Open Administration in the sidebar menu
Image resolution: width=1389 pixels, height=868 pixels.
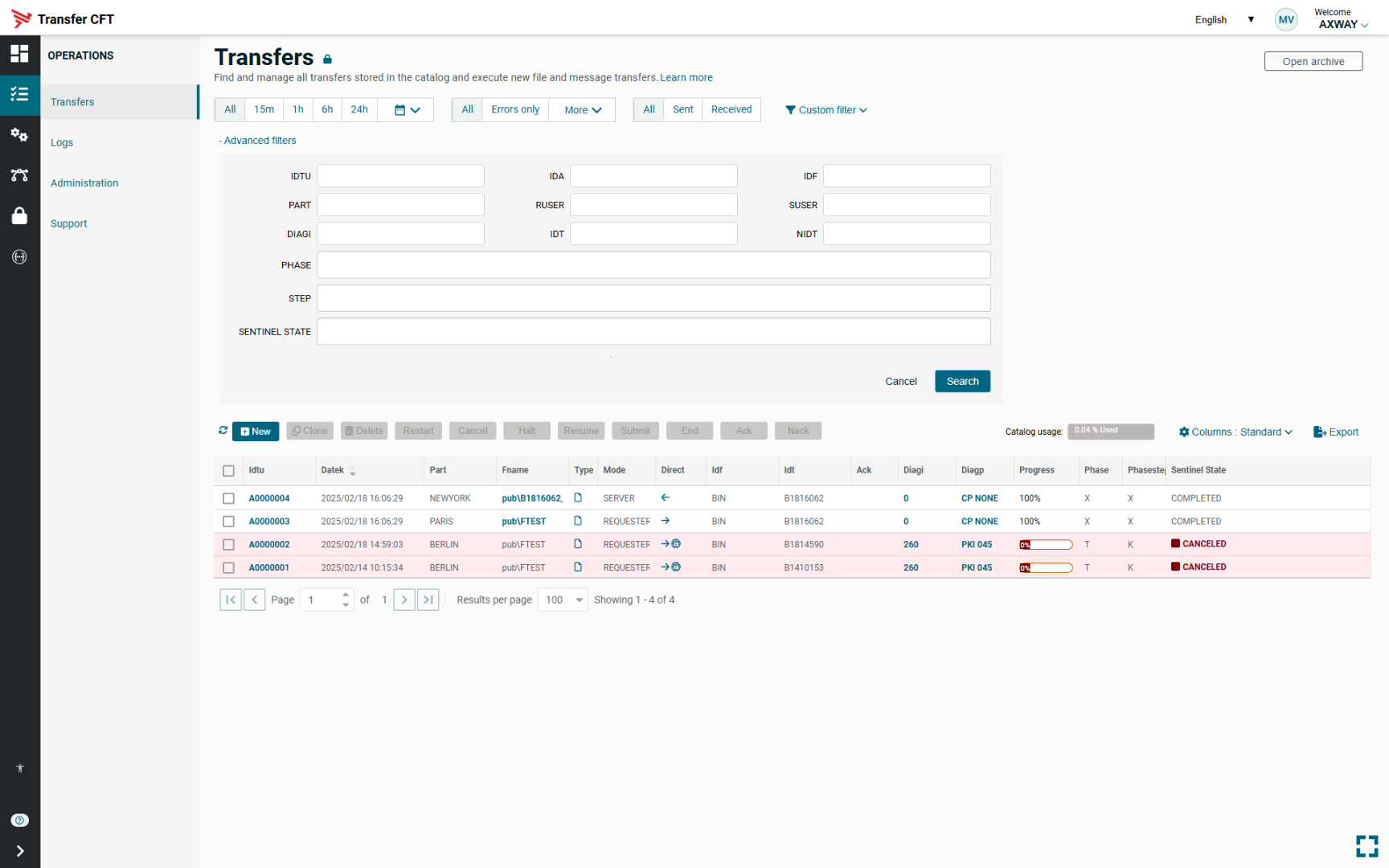[84, 183]
